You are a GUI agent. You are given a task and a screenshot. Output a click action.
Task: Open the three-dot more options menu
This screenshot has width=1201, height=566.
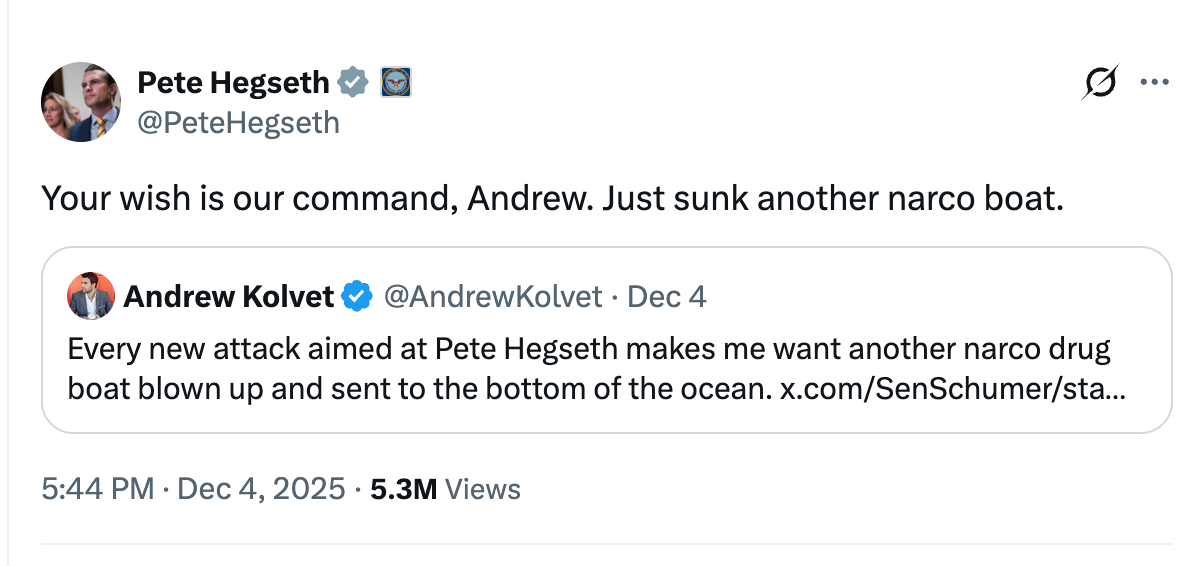coord(1155,84)
